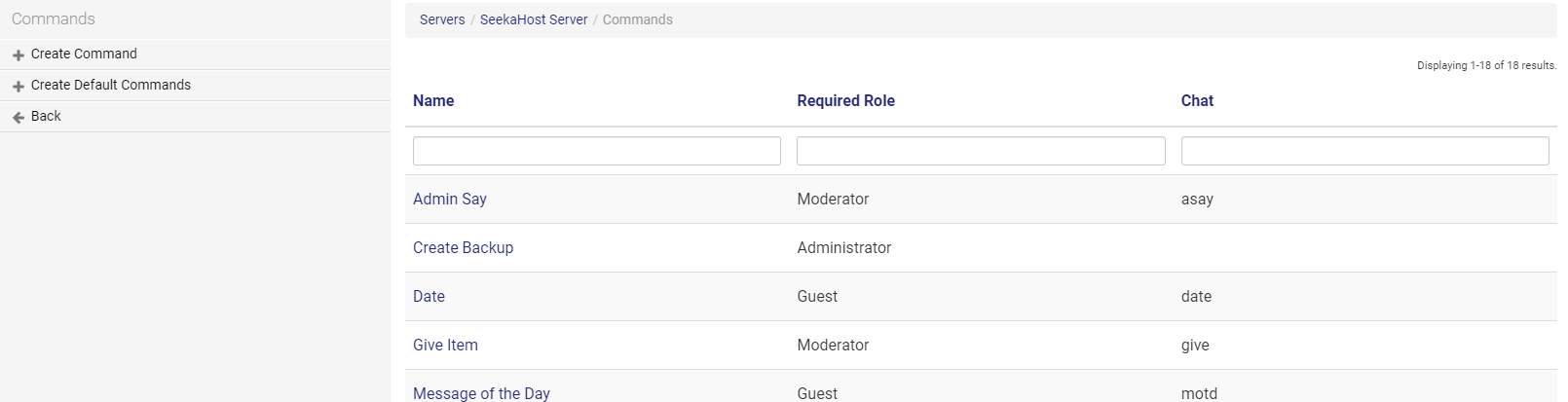This screenshot has width=1568, height=402.
Task: Open the Give Item command
Action: [445, 345]
